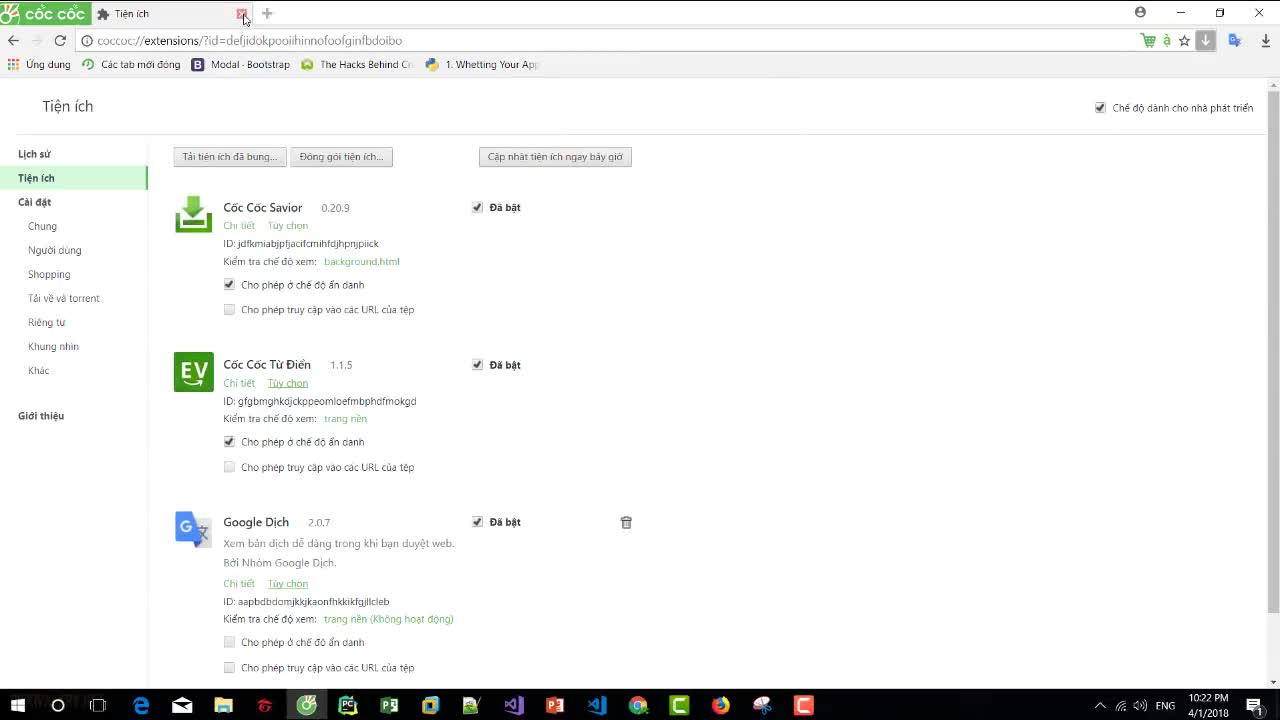Allow file URL access for Cốc Cốc Savior
Screen dimensions: 1280x720
pyautogui.click(x=229, y=310)
